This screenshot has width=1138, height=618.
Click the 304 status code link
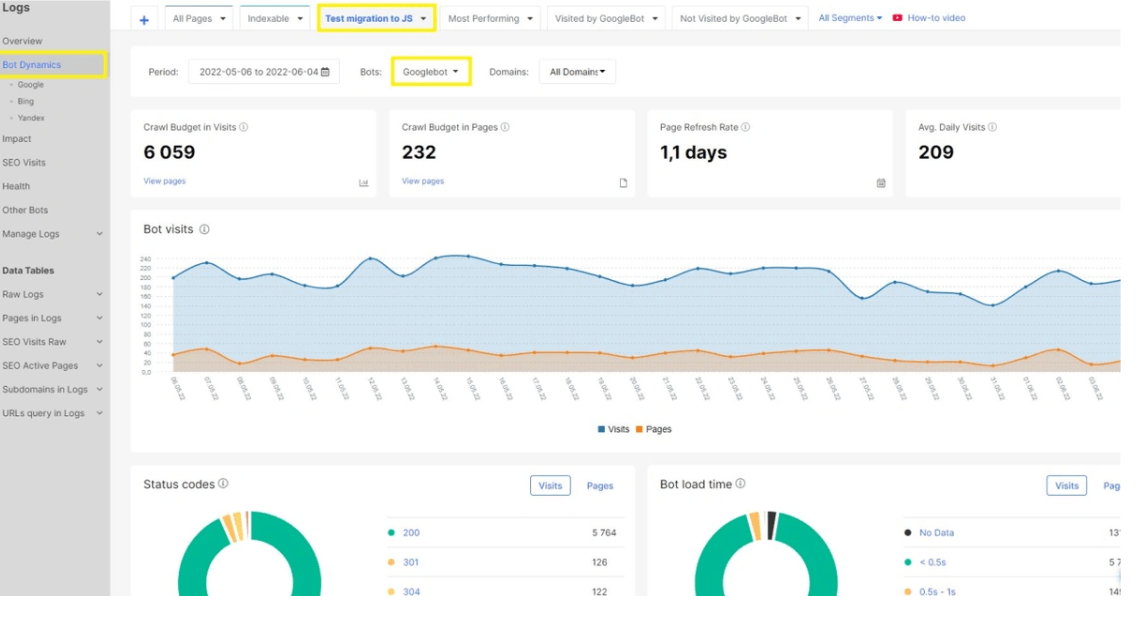point(412,592)
